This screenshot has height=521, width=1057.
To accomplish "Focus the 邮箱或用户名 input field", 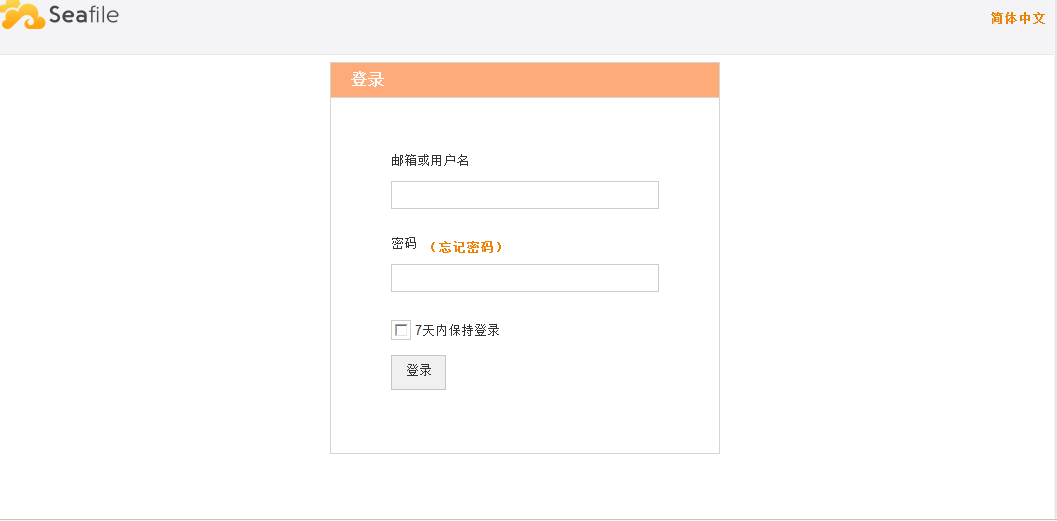I will [524, 195].
